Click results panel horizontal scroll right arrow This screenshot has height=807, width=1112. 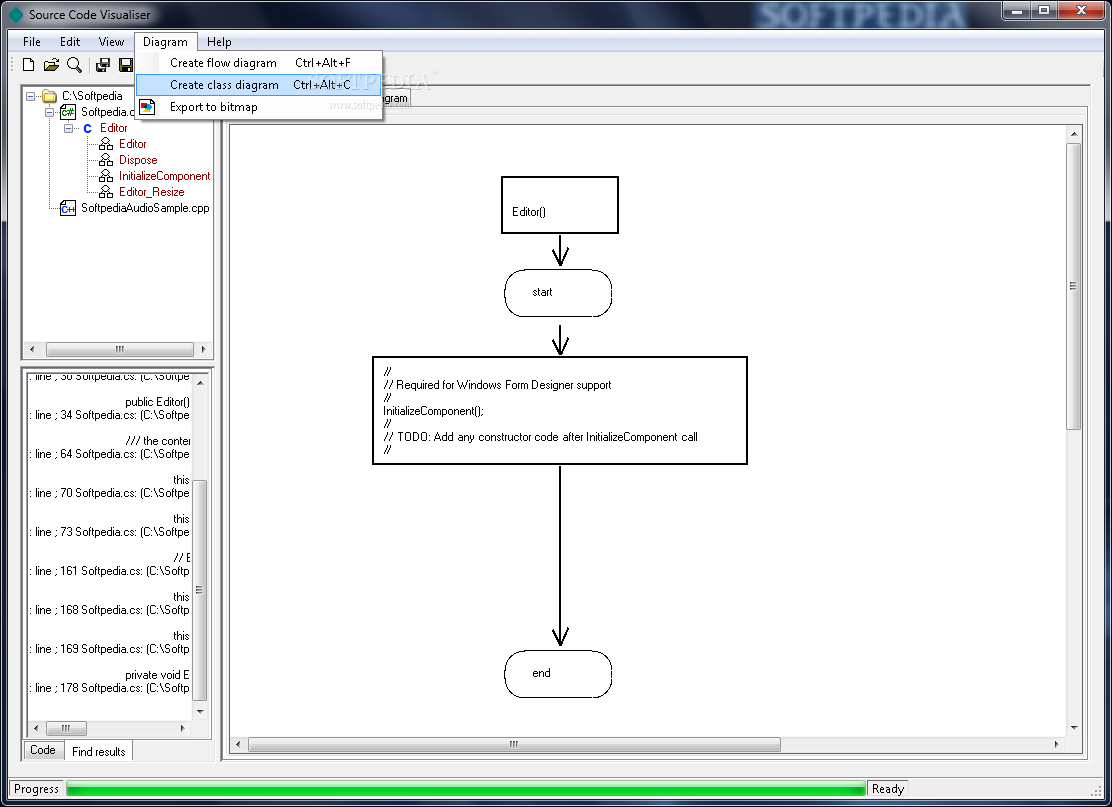(182, 728)
